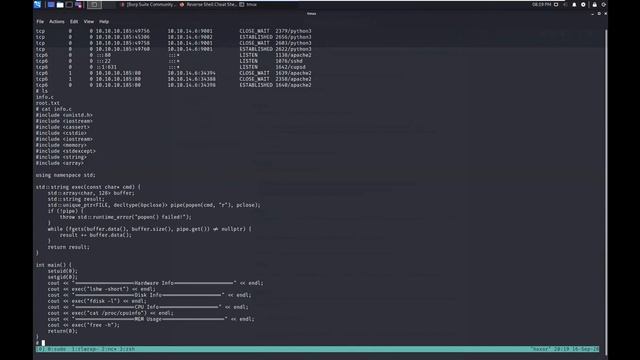Click the logout icon at panel end
The width and height of the screenshot is (640, 360).
point(603,4)
